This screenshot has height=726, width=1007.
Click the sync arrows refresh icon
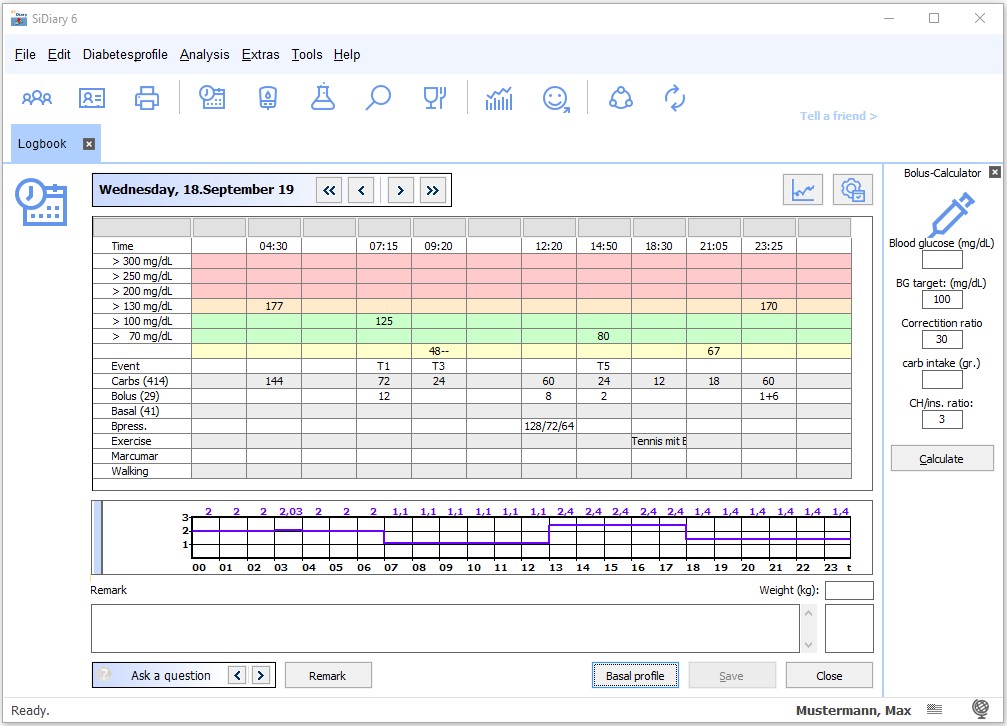pyautogui.click(x=674, y=98)
